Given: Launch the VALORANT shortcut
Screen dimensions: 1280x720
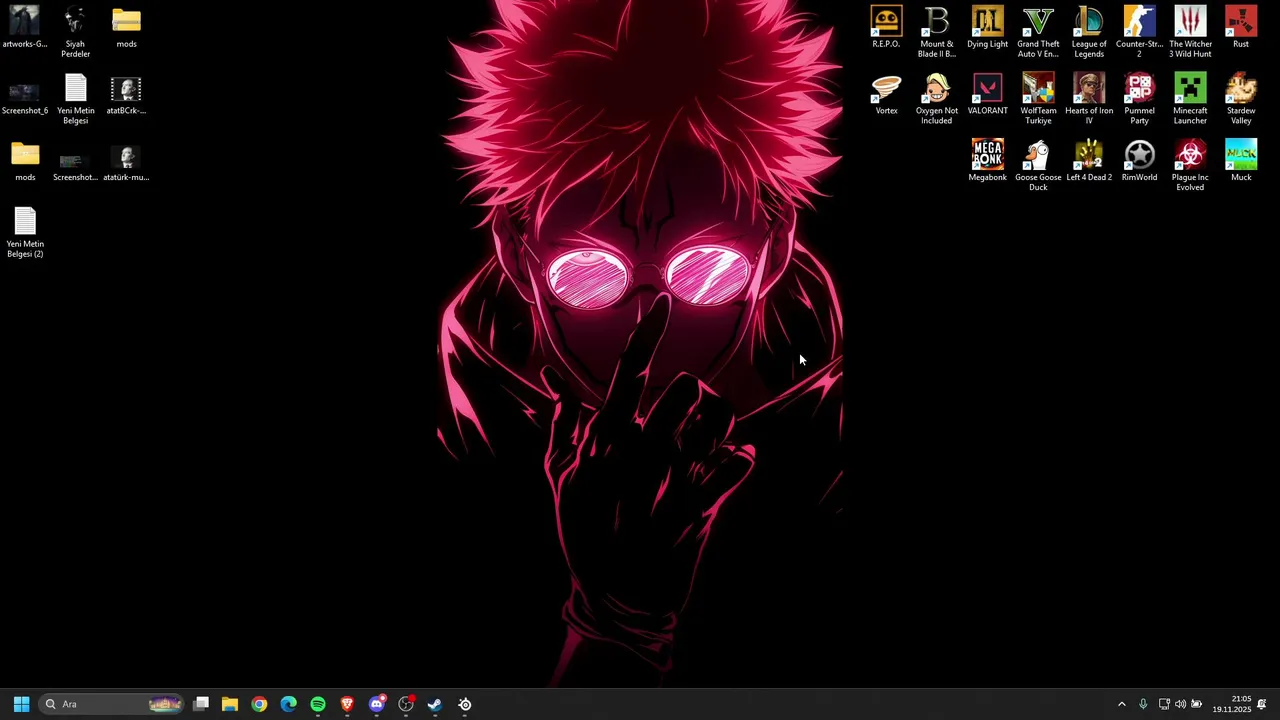Looking at the screenshot, I should (987, 95).
